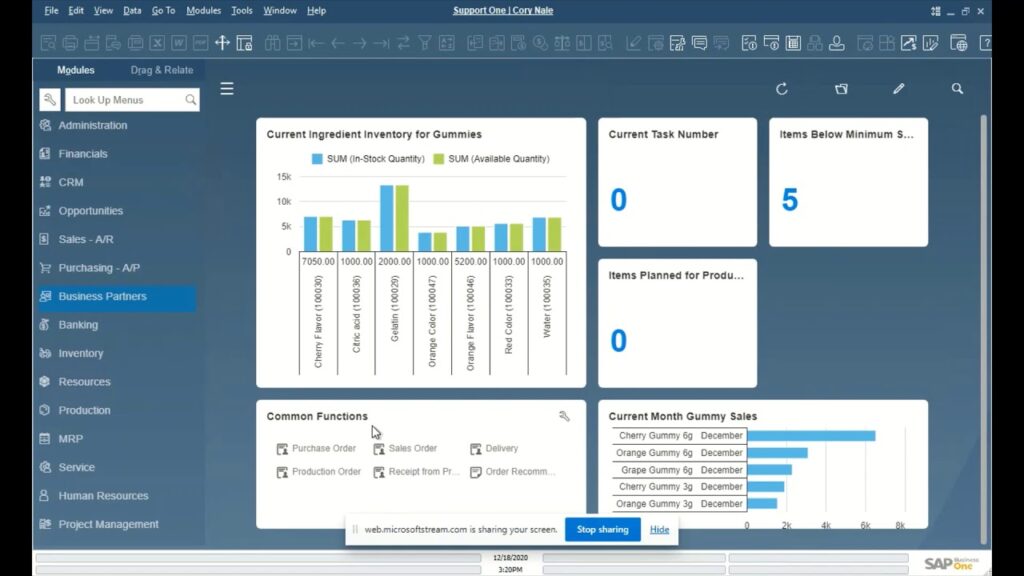Edit the dashboard using the pencil icon
This screenshot has width=1024, height=576.
tap(898, 89)
